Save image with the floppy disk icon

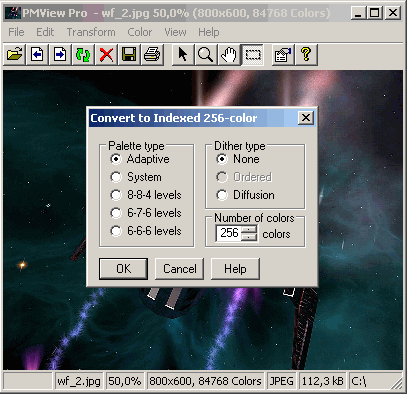click(x=129, y=54)
